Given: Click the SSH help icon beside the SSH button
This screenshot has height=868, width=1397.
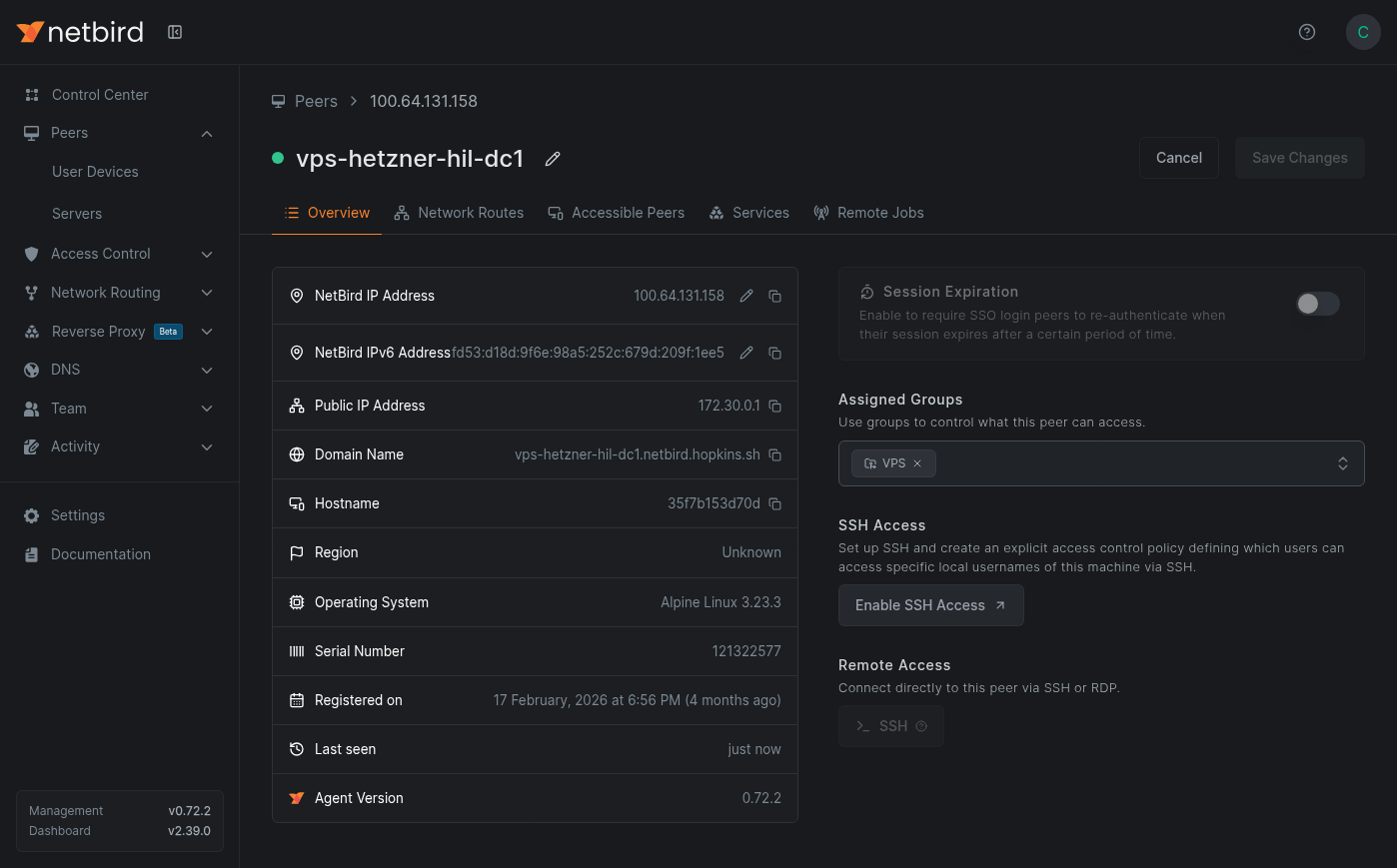Looking at the screenshot, I should point(921,726).
